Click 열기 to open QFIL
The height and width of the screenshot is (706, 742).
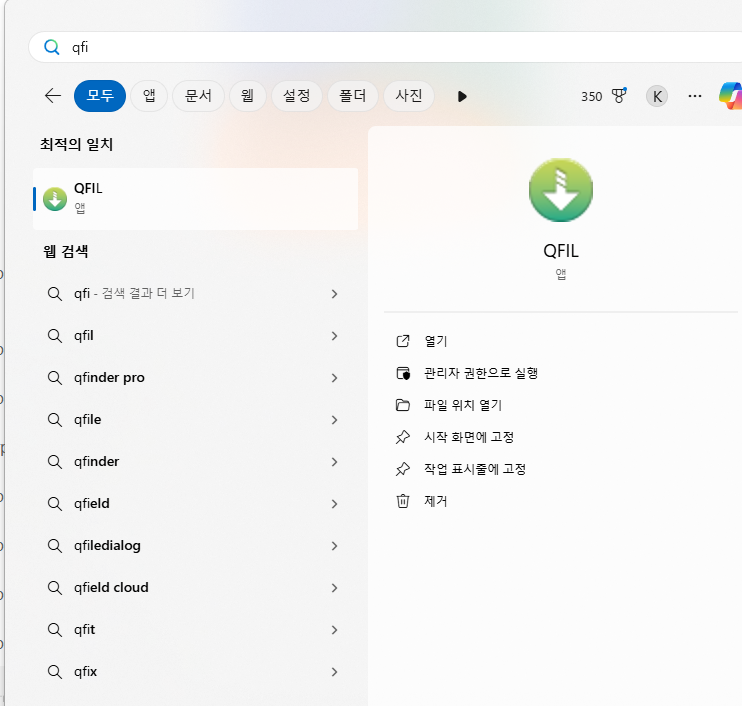435,341
